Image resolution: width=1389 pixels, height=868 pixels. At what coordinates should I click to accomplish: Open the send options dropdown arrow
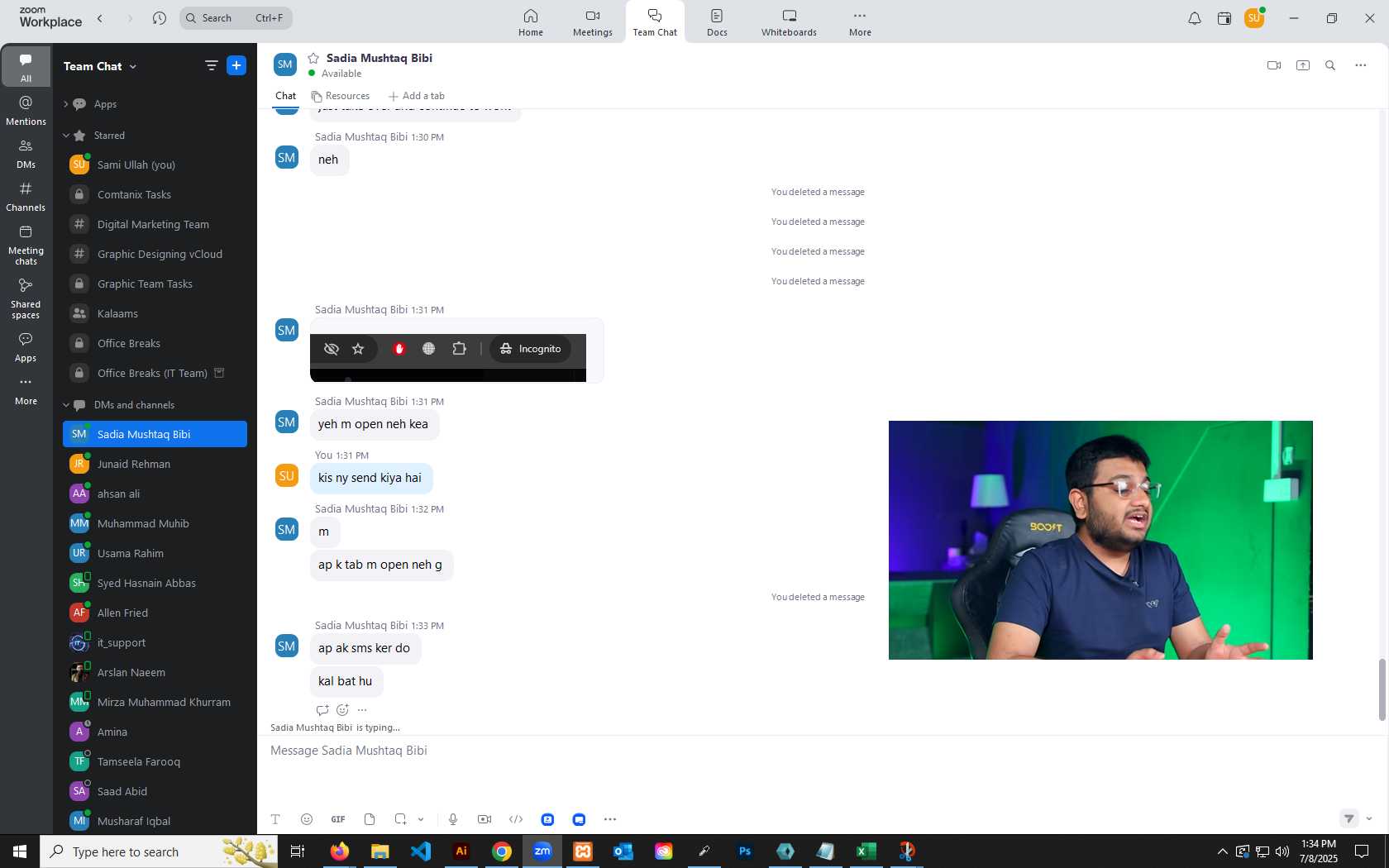pyautogui.click(x=1369, y=818)
